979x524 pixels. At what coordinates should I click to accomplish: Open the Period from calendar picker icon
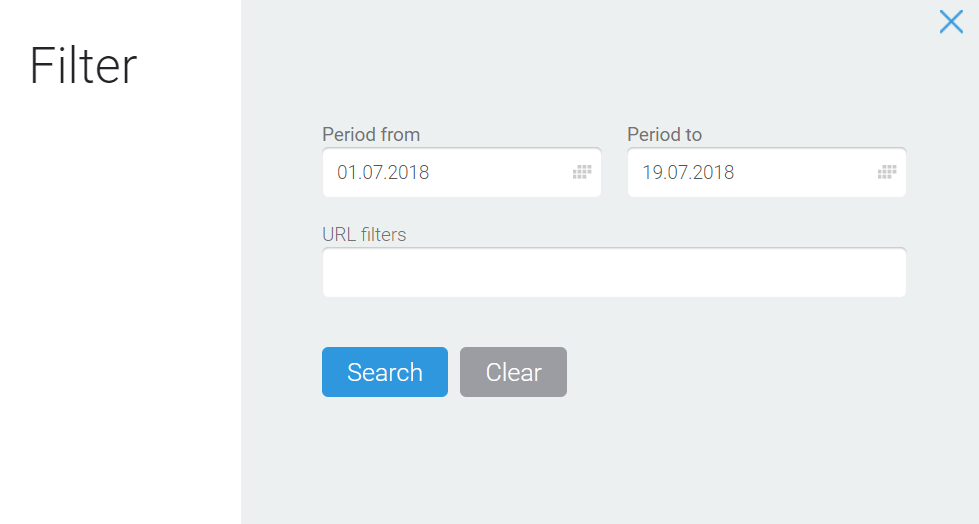(x=582, y=172)
